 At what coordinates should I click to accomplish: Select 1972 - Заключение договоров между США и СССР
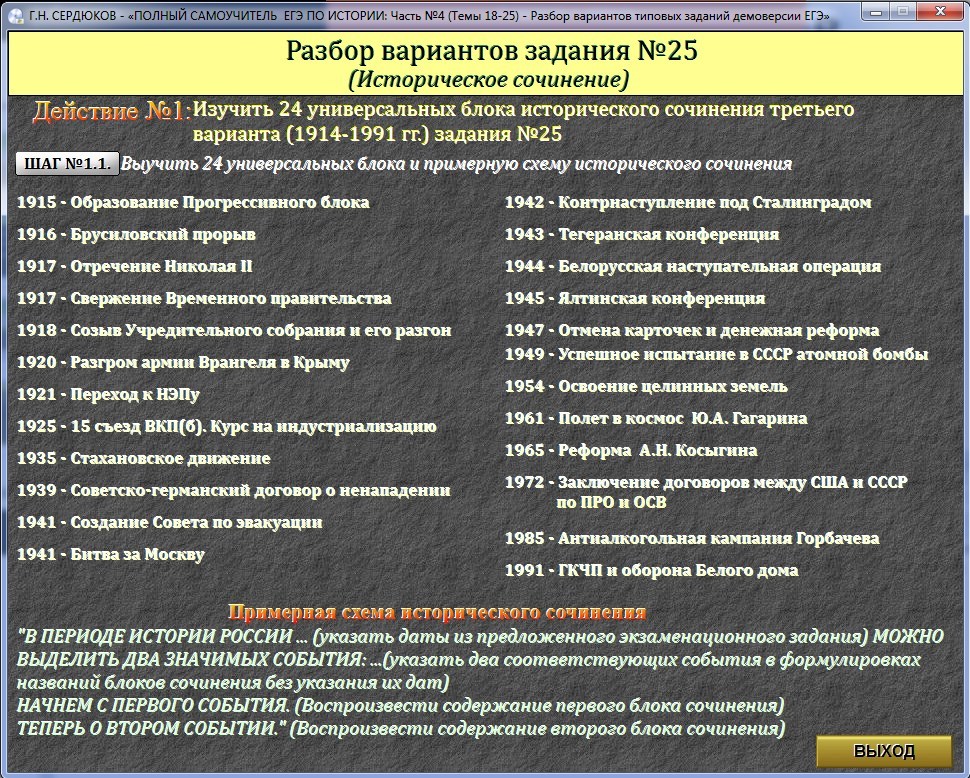coord(706,492)
